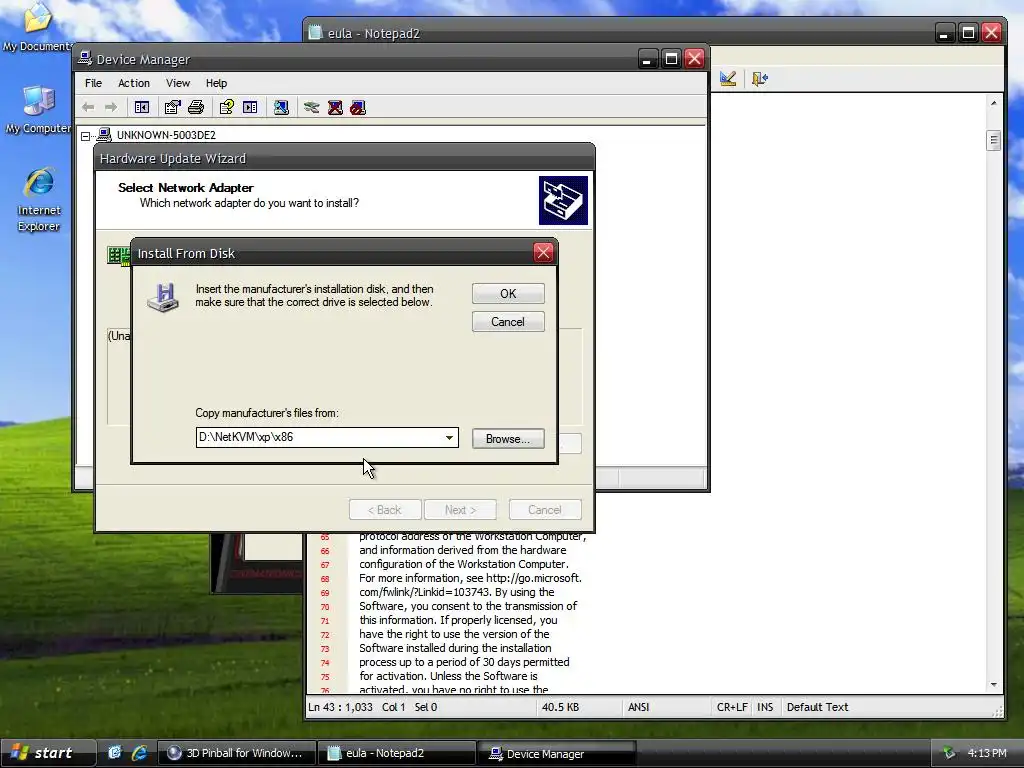Toggle the console tree pane icon
Image resolution: width=1024 pixels, height=768 pixels.
pyautogui.click(x=142, y=107)
